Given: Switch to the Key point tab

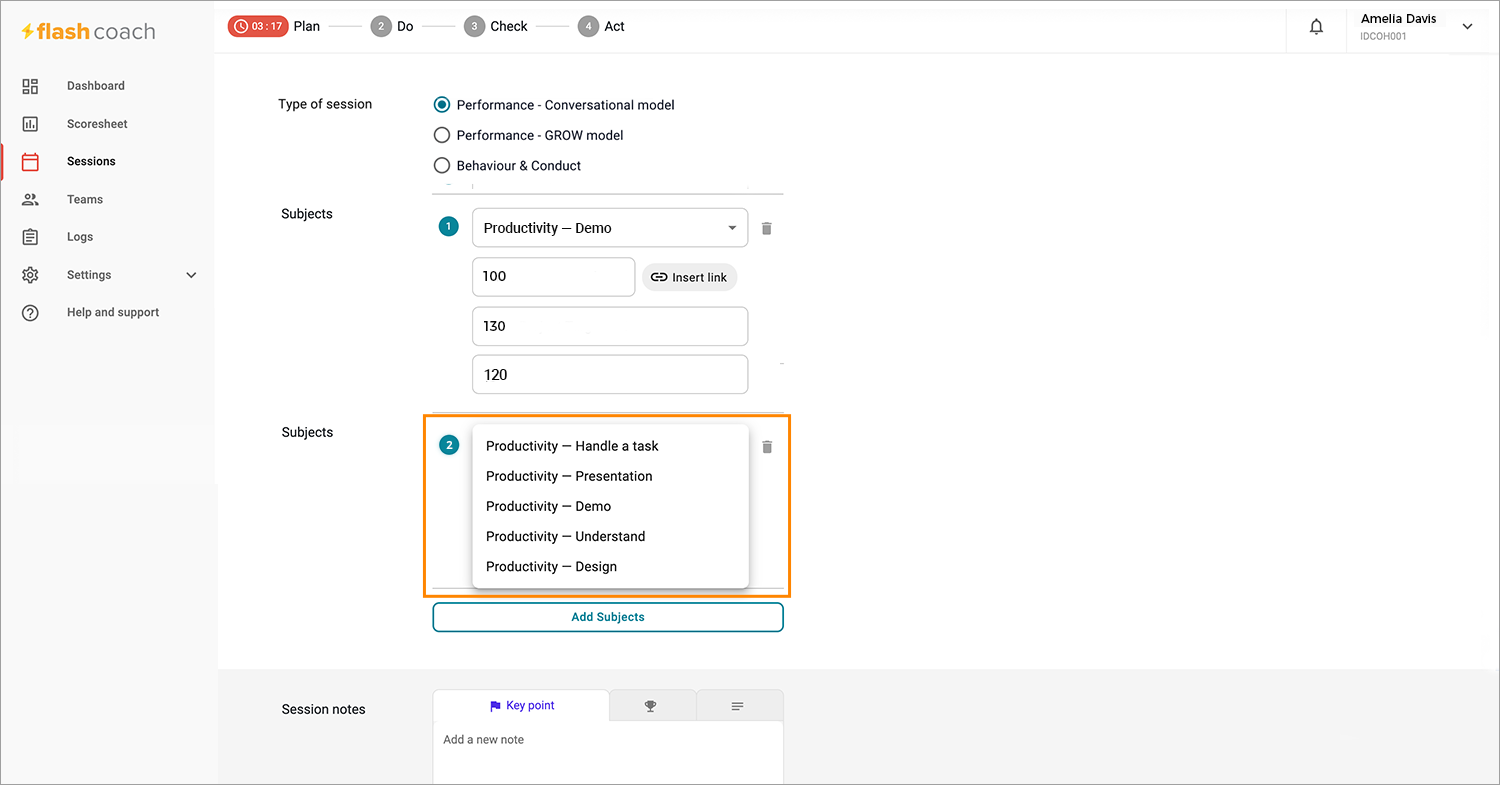Looking at the screenshot, I should pyautogui.click(x=521, y=705).
